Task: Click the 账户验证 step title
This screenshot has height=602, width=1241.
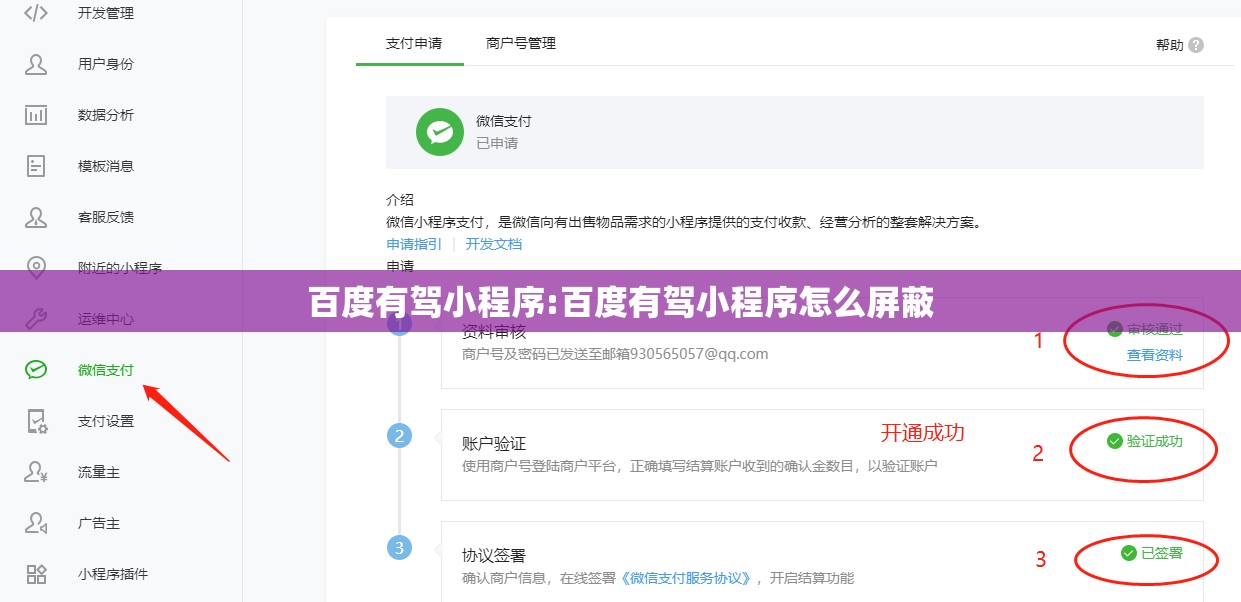Action: (x=494, y=443)
